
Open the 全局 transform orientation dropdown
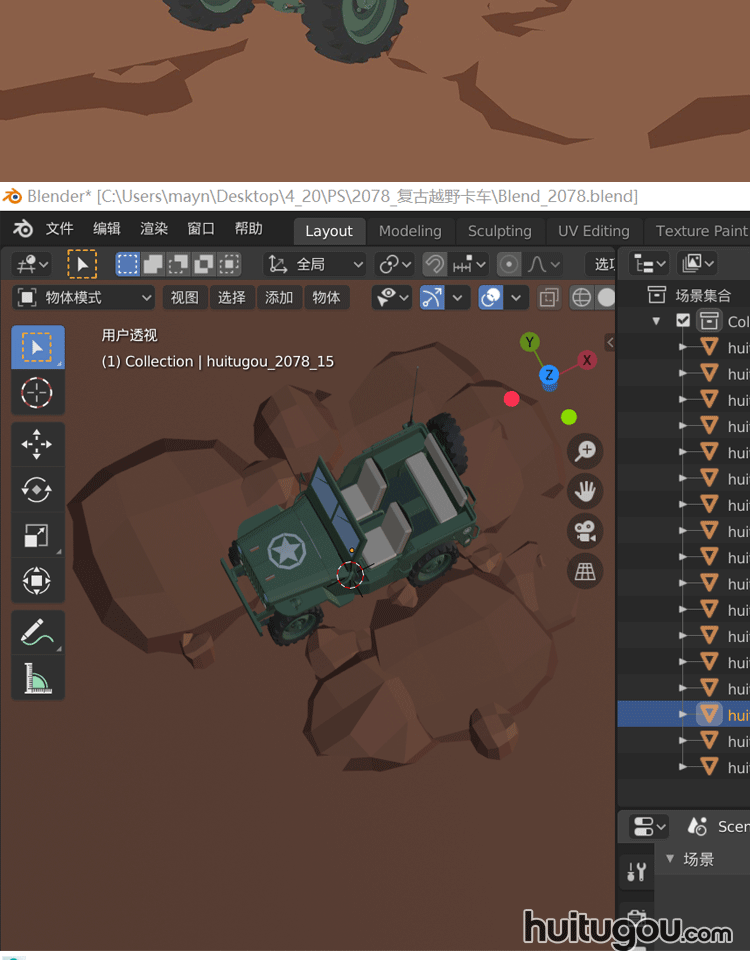tap(315, 264)
